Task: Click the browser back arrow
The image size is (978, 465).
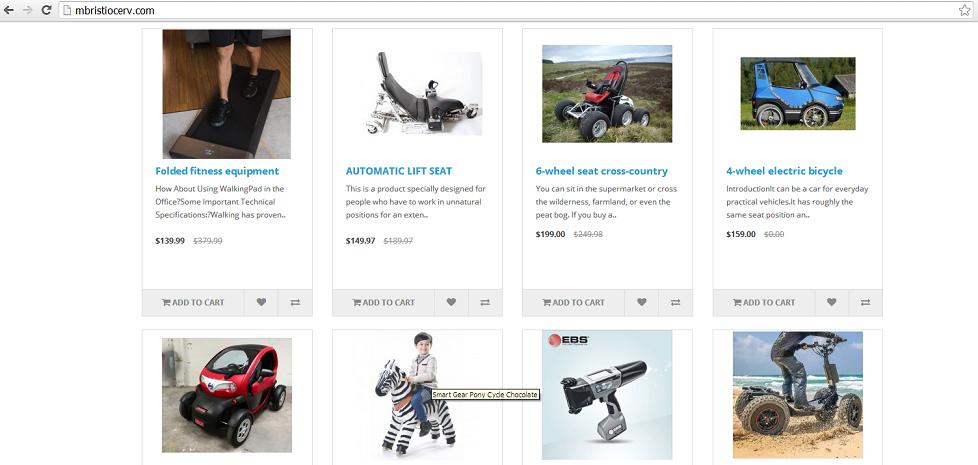Action: (9, 10)
